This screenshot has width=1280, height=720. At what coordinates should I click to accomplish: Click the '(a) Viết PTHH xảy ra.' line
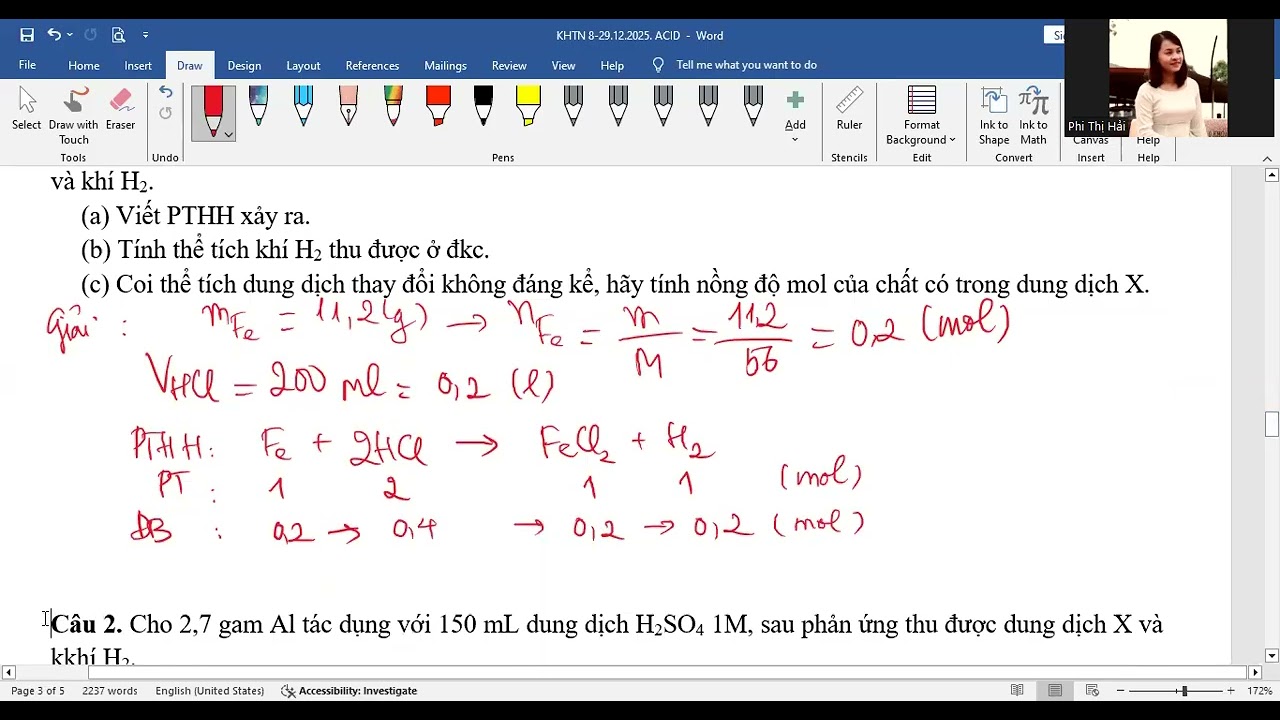click(196, 216)
